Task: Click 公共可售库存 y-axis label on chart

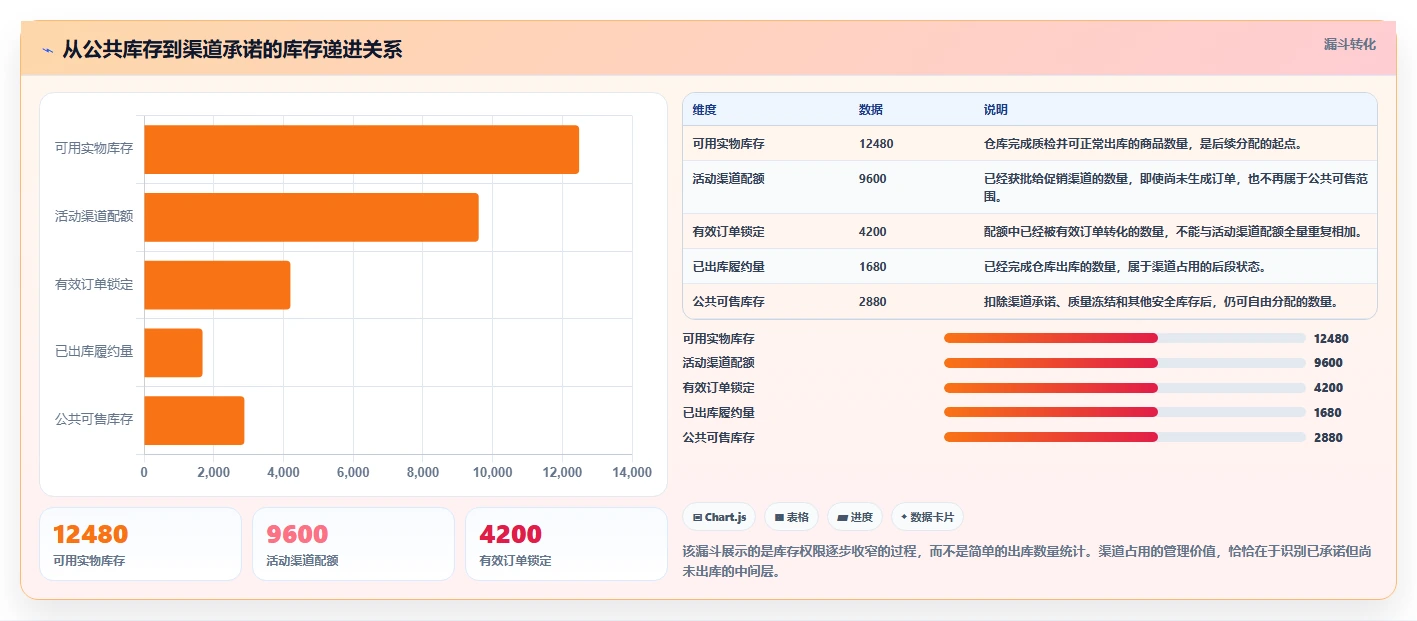Action: [x=94, y=420]
